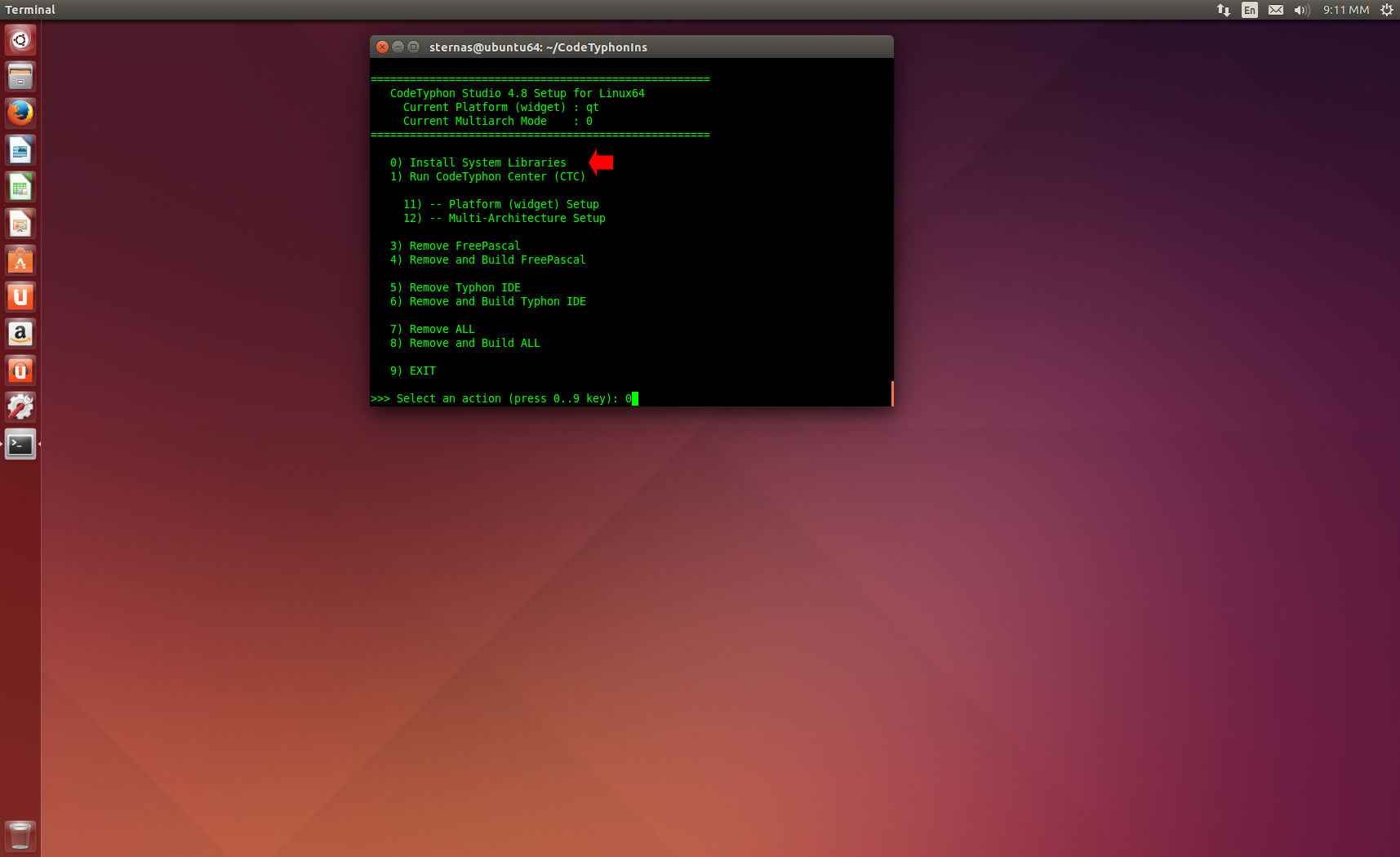Image resolution: width=1400 pixels, height=857 pixels.
Task: Click '3) Remove FreePascal' line
Action: pyautogui.click(x=455, y=246)
